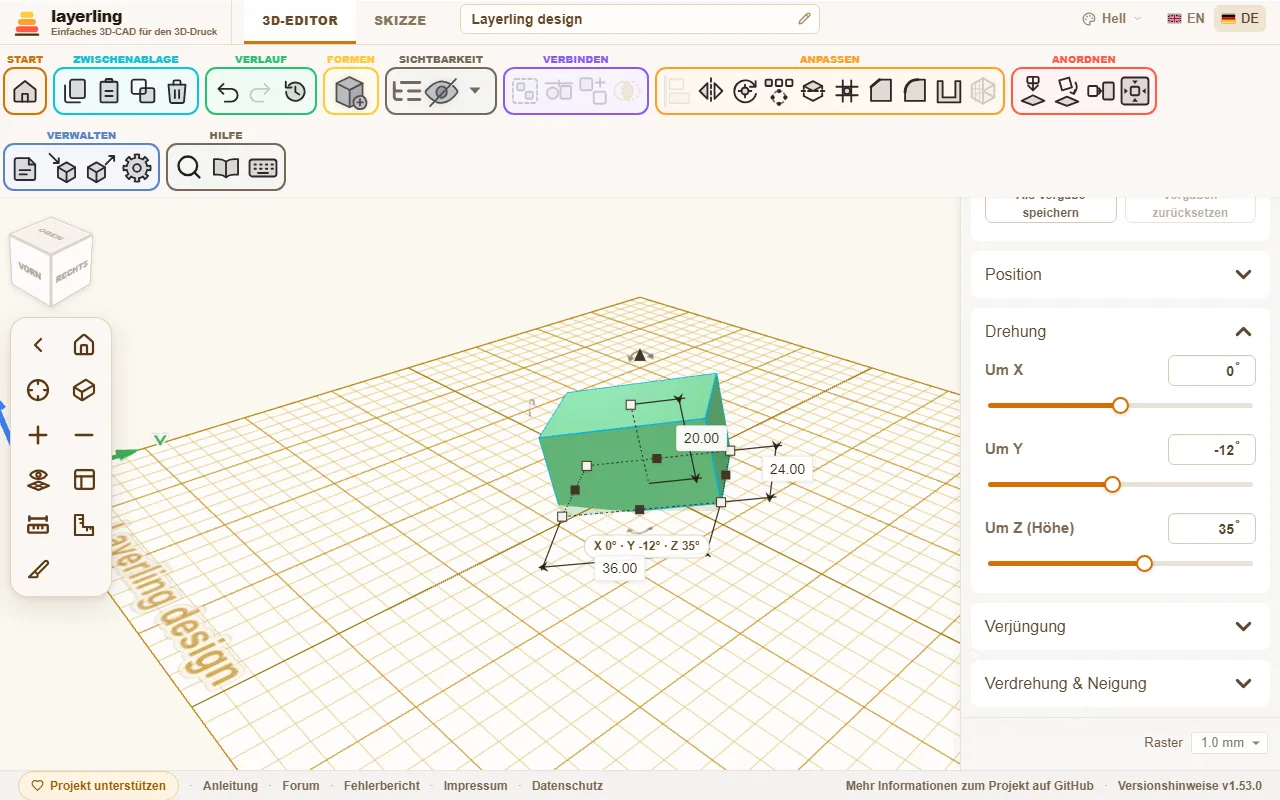
Task: Select the 3D-EDITOR tab
Action: (300, 21)
